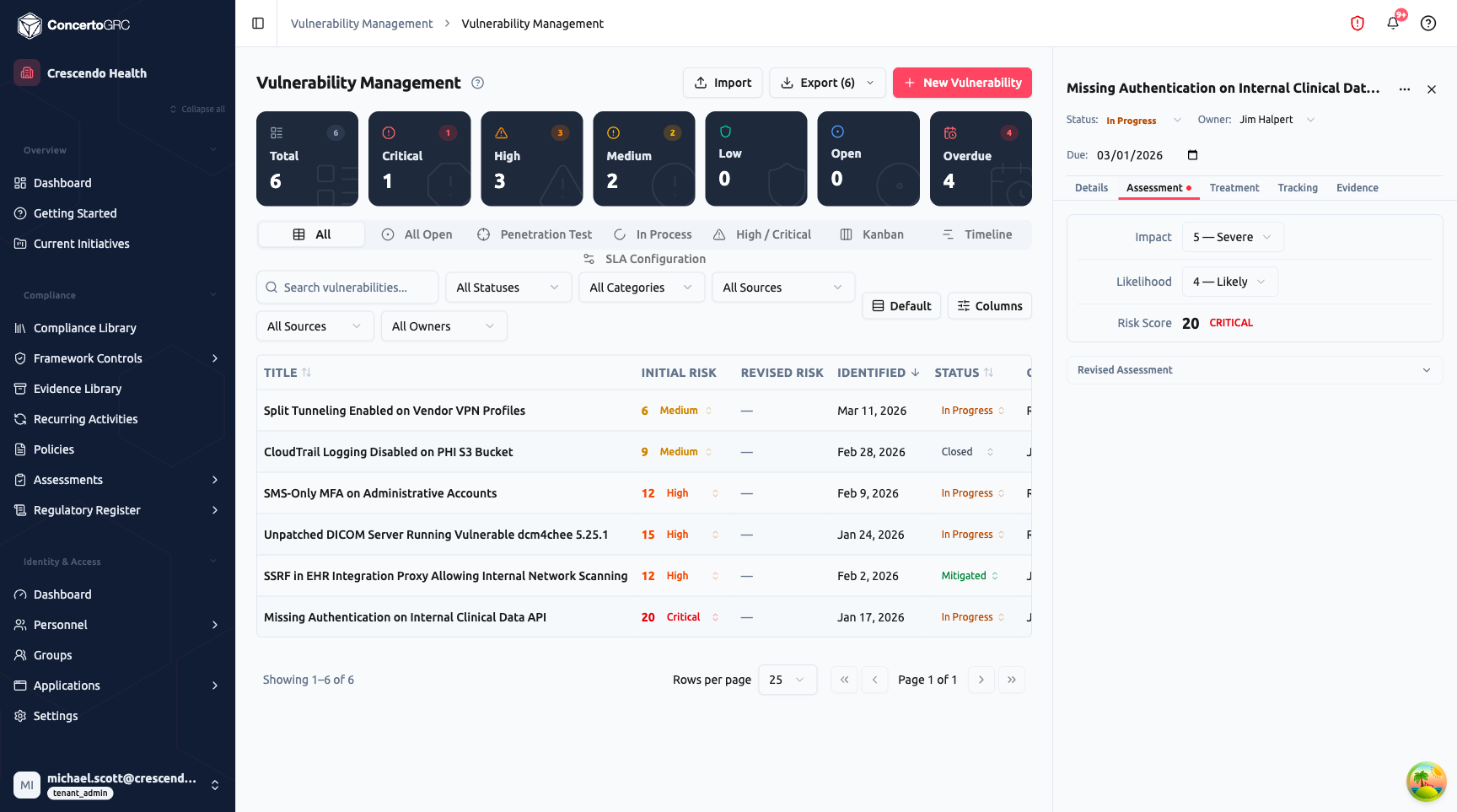1457x812 pixels.
Task: Click Vulnerability Management breadcrumb link
Action: [362, 24]
